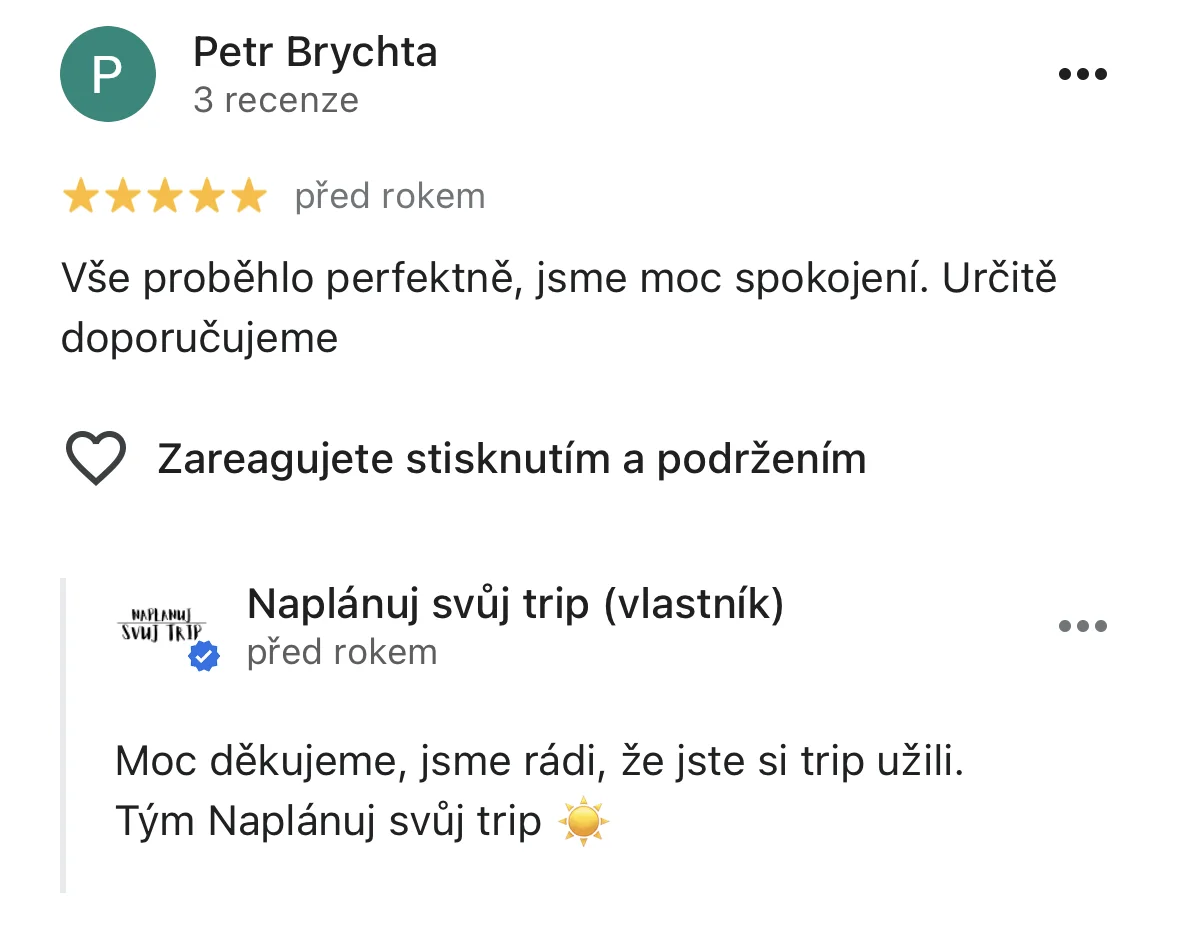
Task: Click the Naplánuj svůj trip logo
Action: pyautogui.click(x=160, y=623)
